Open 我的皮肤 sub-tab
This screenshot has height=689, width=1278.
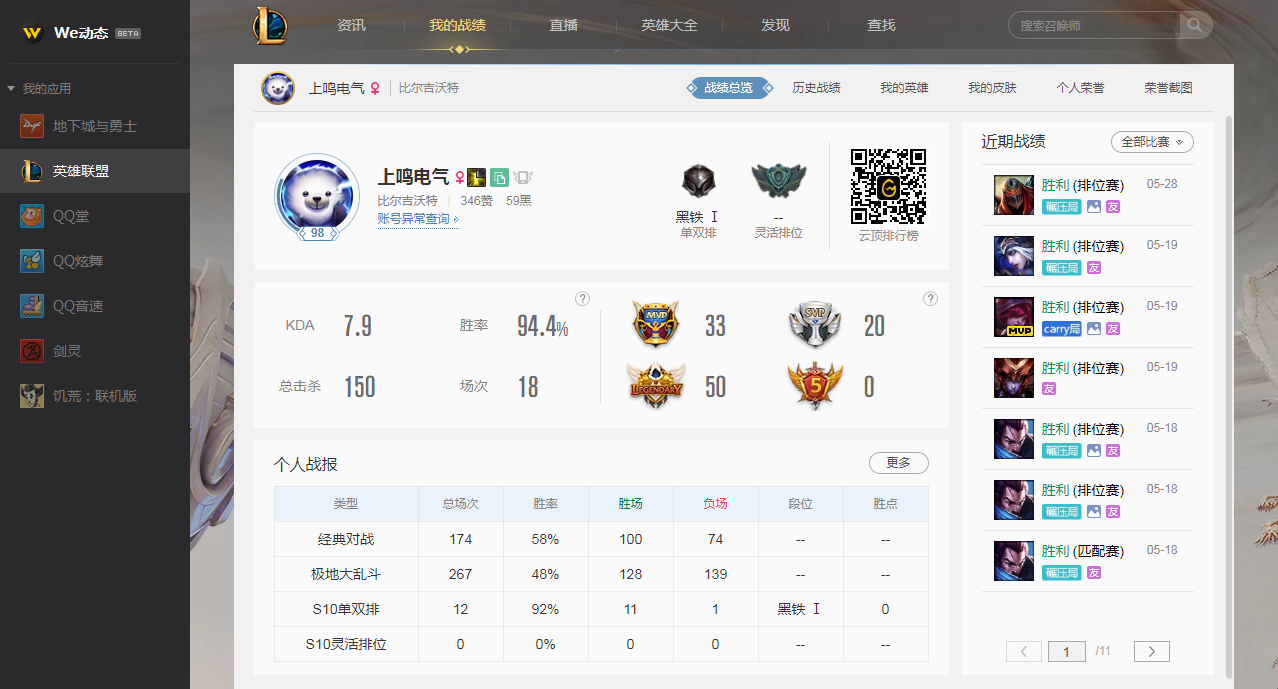coord(992,88)
